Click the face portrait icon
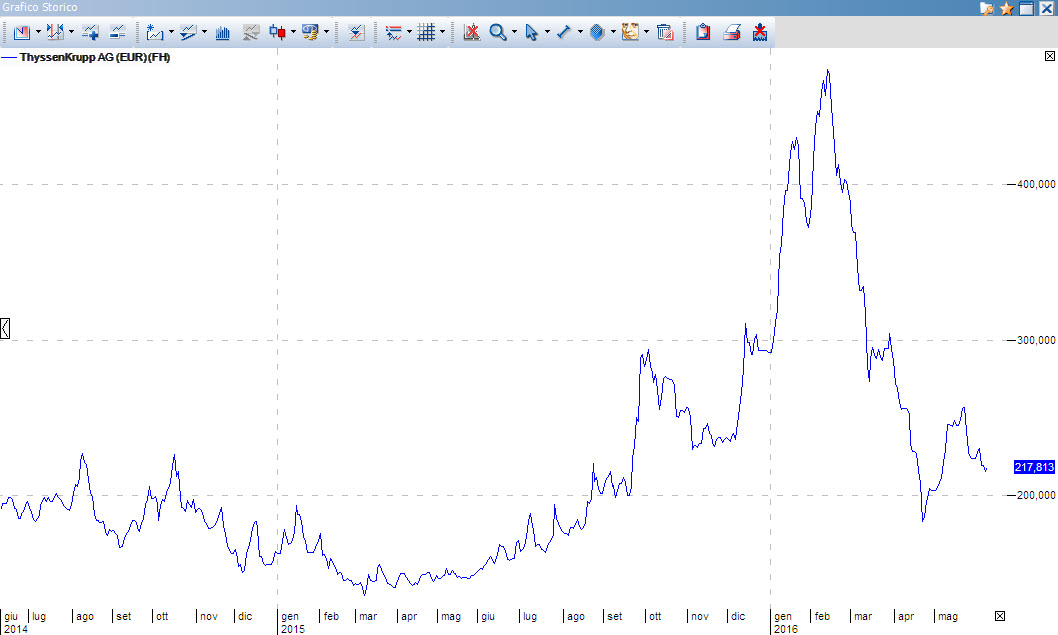 point(630,32)
